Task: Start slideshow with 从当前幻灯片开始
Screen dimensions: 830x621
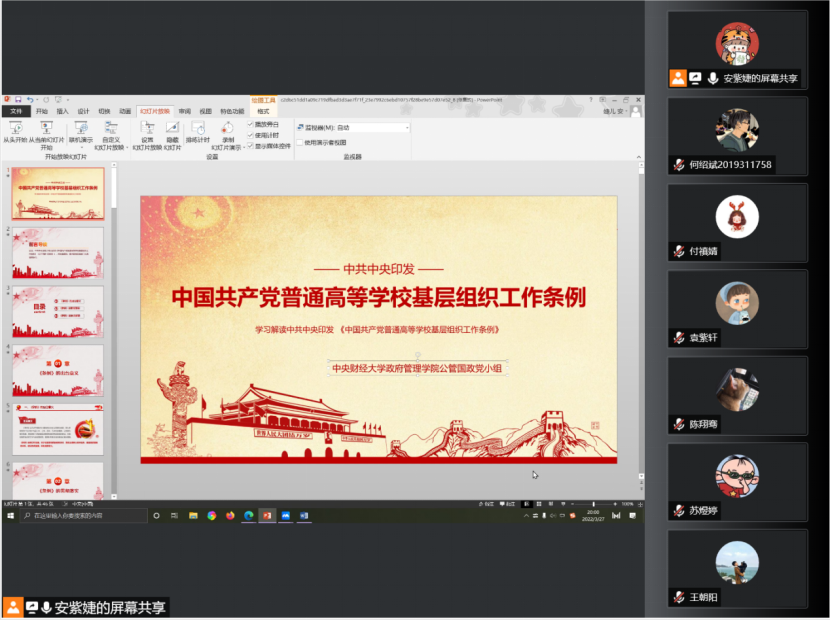Action: pyautogui.click(x=46, y=129)
